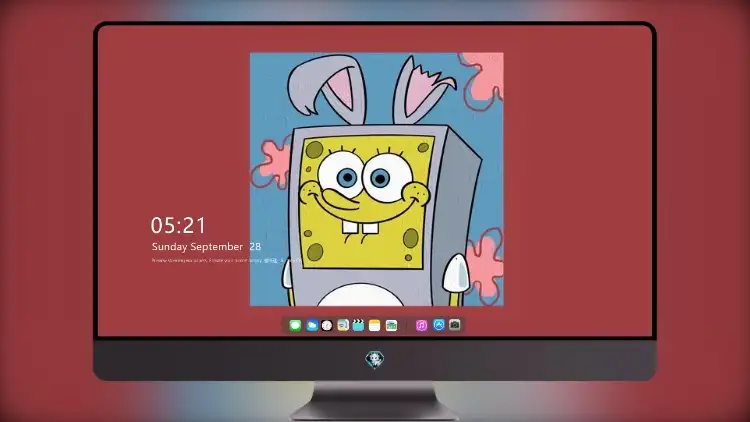Open the dock icon right of Notes

click(391, 325)
